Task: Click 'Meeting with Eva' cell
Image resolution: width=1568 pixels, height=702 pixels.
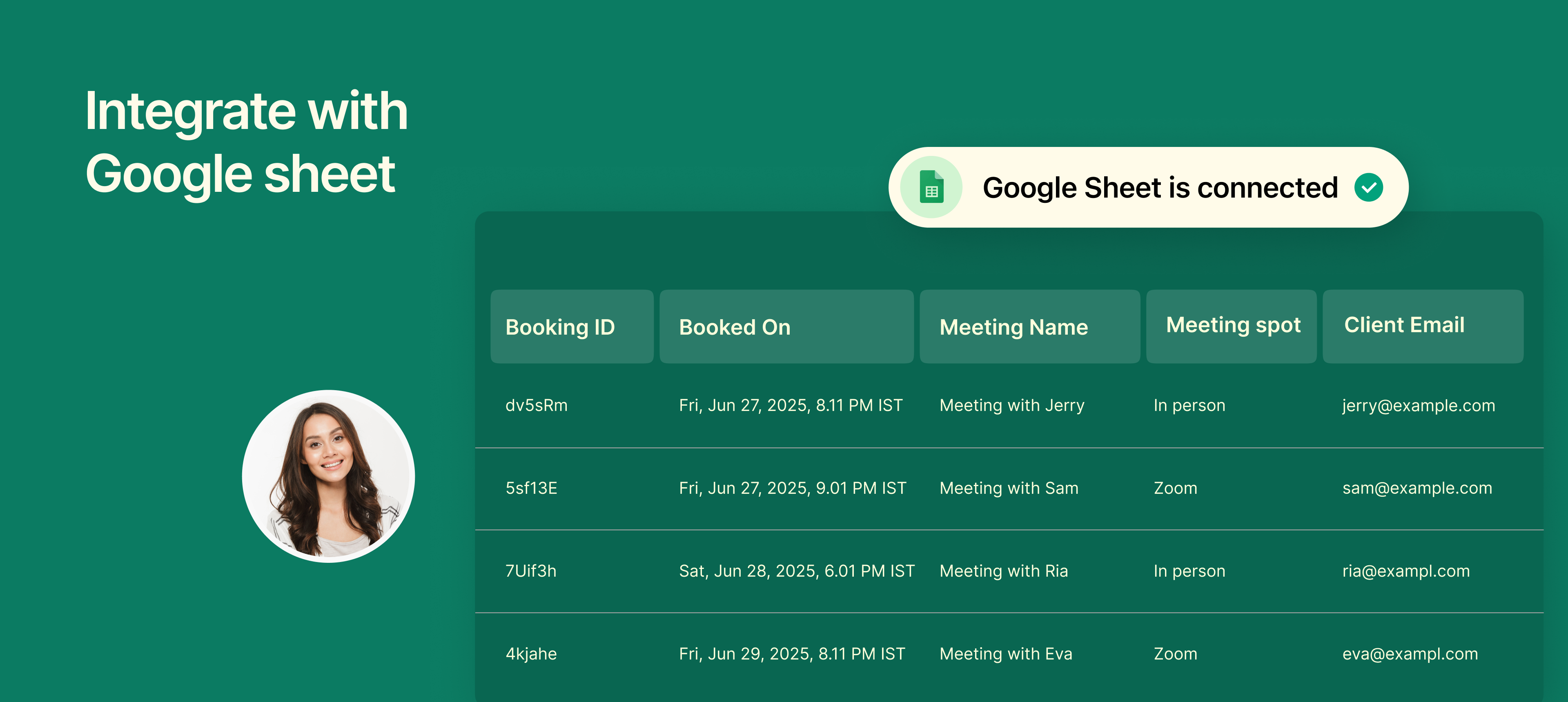Action: click(1006, 653)
